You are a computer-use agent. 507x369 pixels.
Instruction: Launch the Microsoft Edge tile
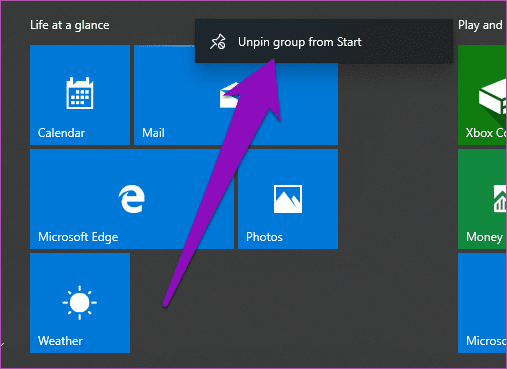click(132, 199)
